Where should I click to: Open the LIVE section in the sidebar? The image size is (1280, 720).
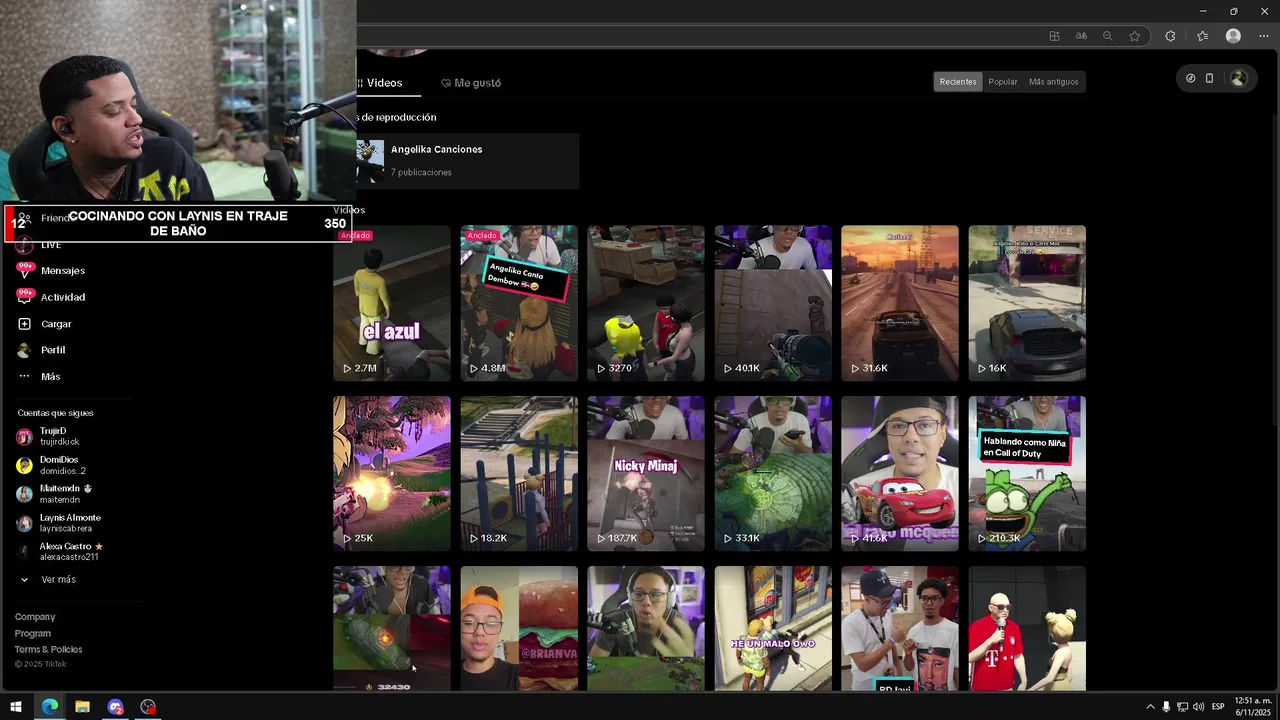[x=50, y=245]
